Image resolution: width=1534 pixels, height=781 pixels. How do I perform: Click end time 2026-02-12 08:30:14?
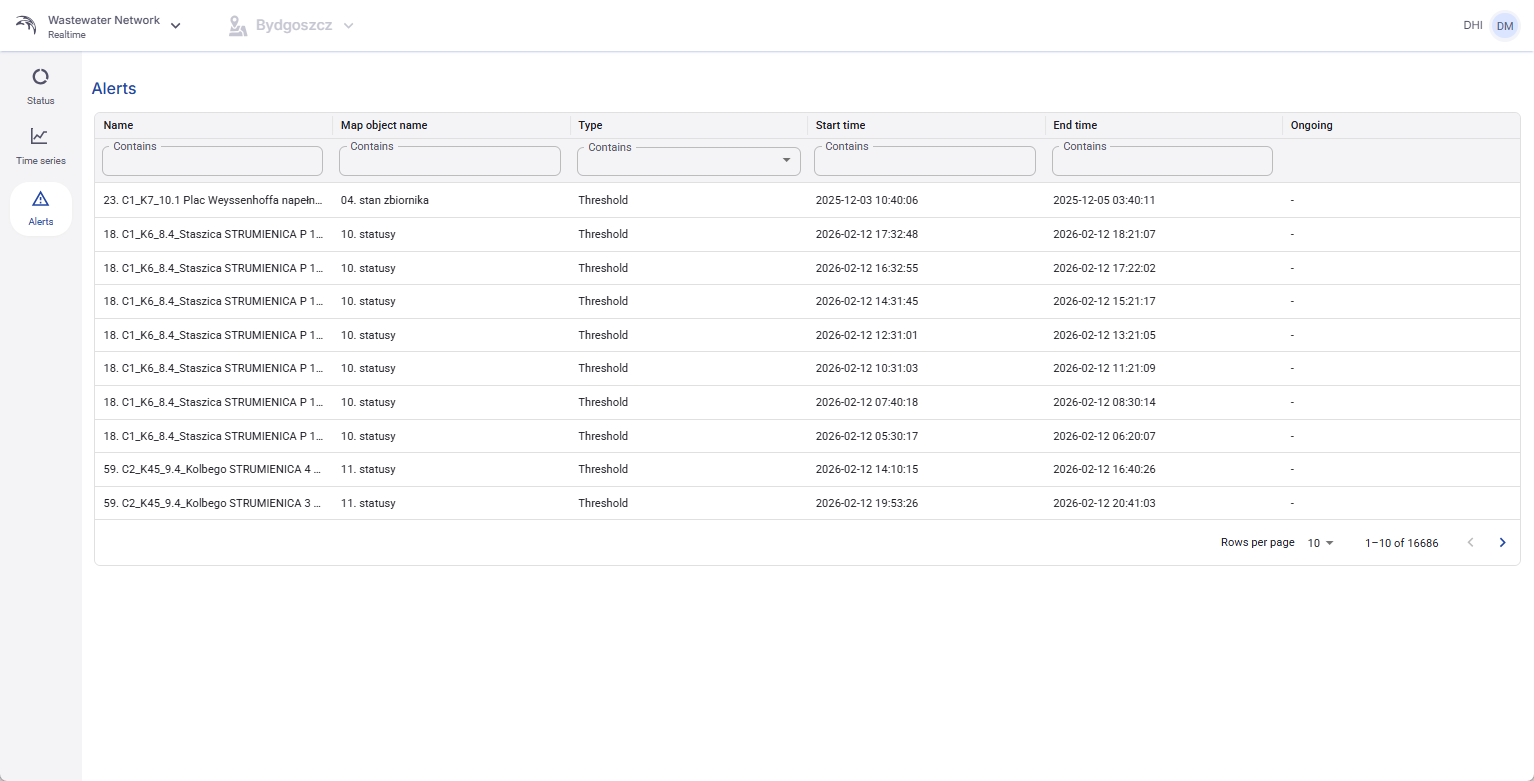pos(1104,402)
